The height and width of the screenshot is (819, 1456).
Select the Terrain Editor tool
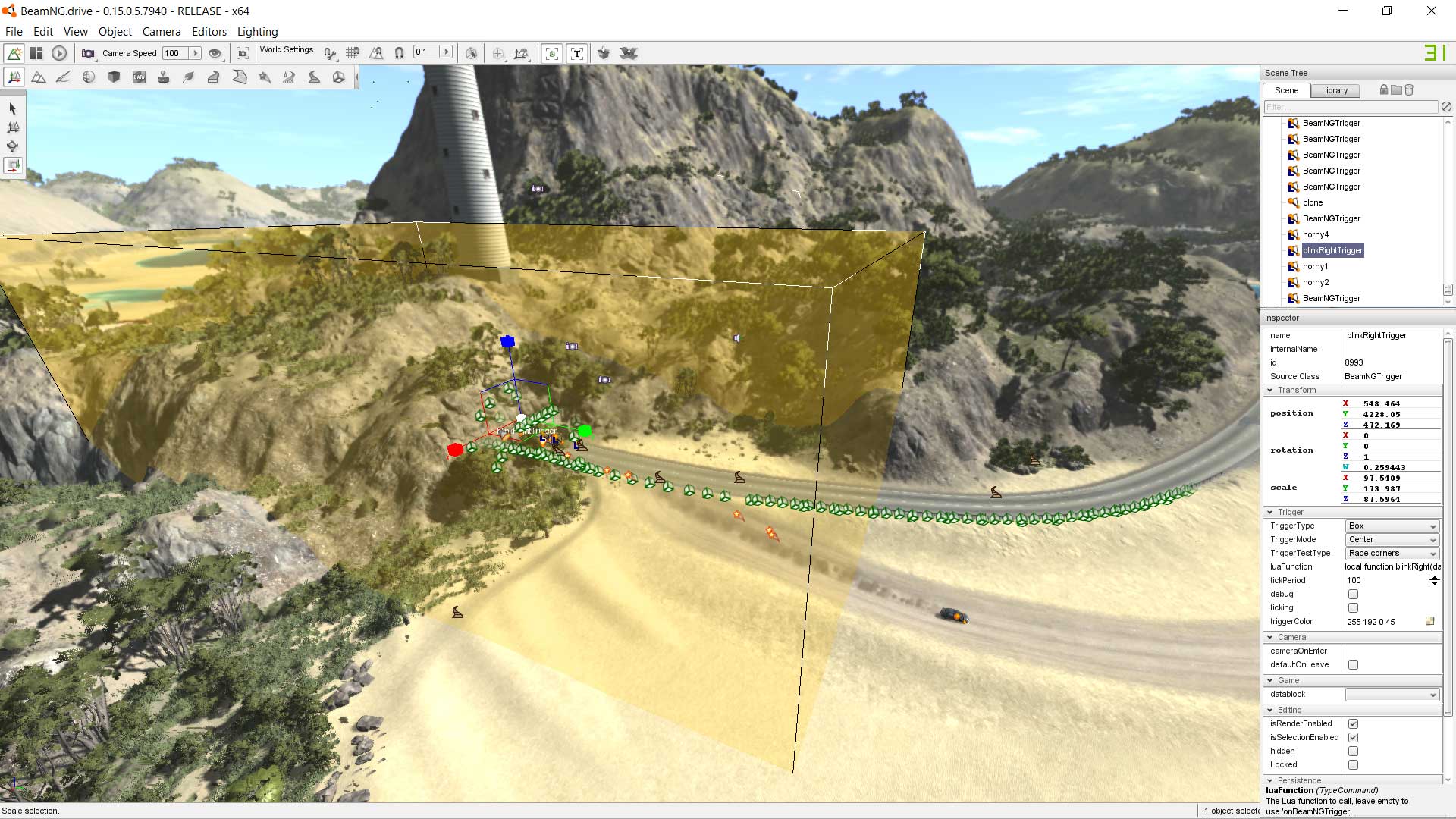[x=39, y=77]
